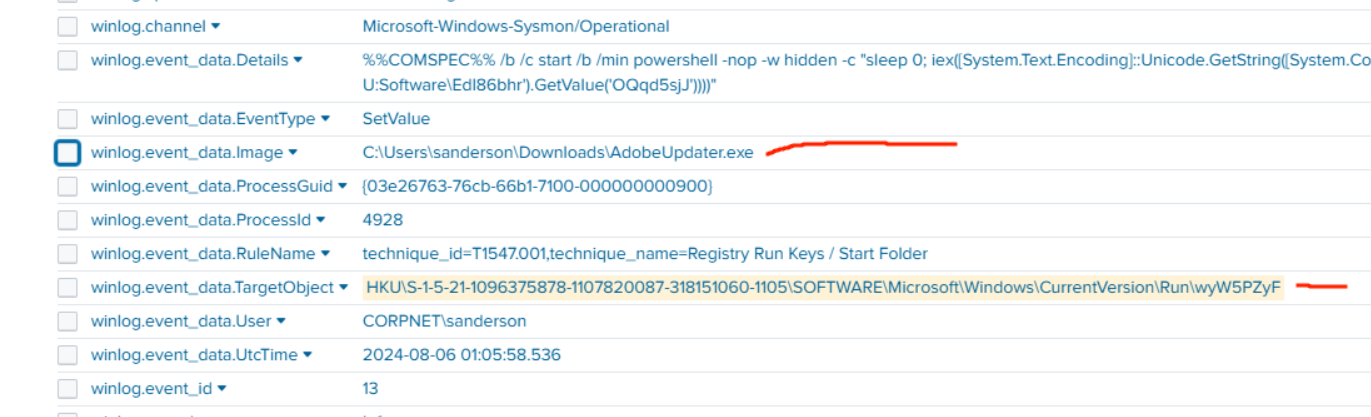This screenshot has height=417, width=1371.
Task: Click the winlog.event_data.Image field name
Action: click(187, 153)
